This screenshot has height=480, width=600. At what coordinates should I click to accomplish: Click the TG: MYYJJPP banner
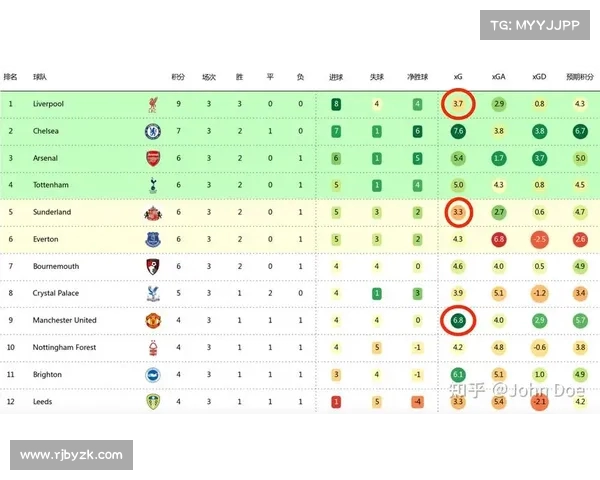pos(534,25)
